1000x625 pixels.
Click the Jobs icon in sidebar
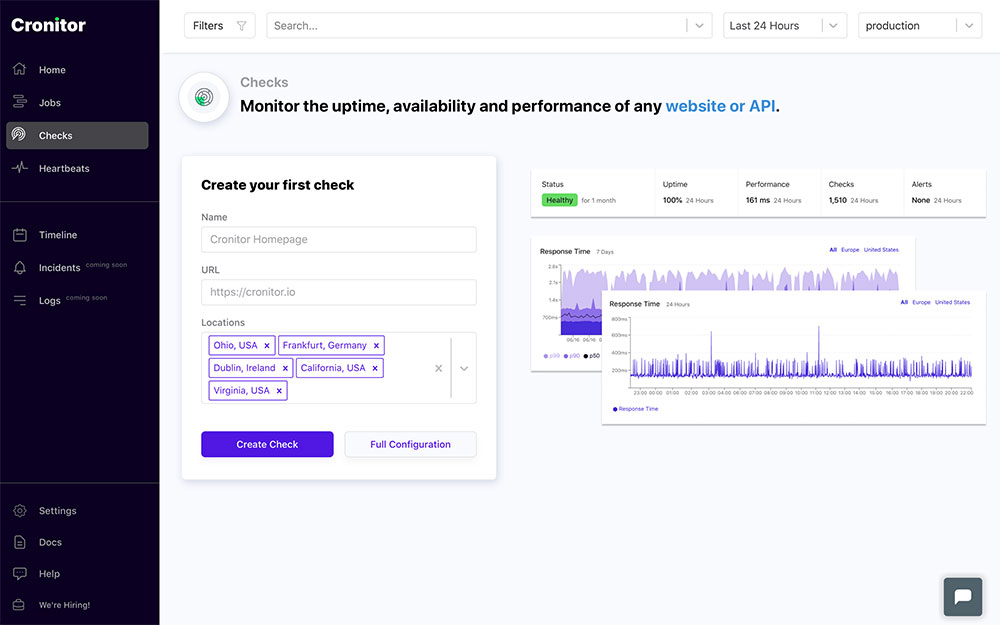[x=20, y=102]
